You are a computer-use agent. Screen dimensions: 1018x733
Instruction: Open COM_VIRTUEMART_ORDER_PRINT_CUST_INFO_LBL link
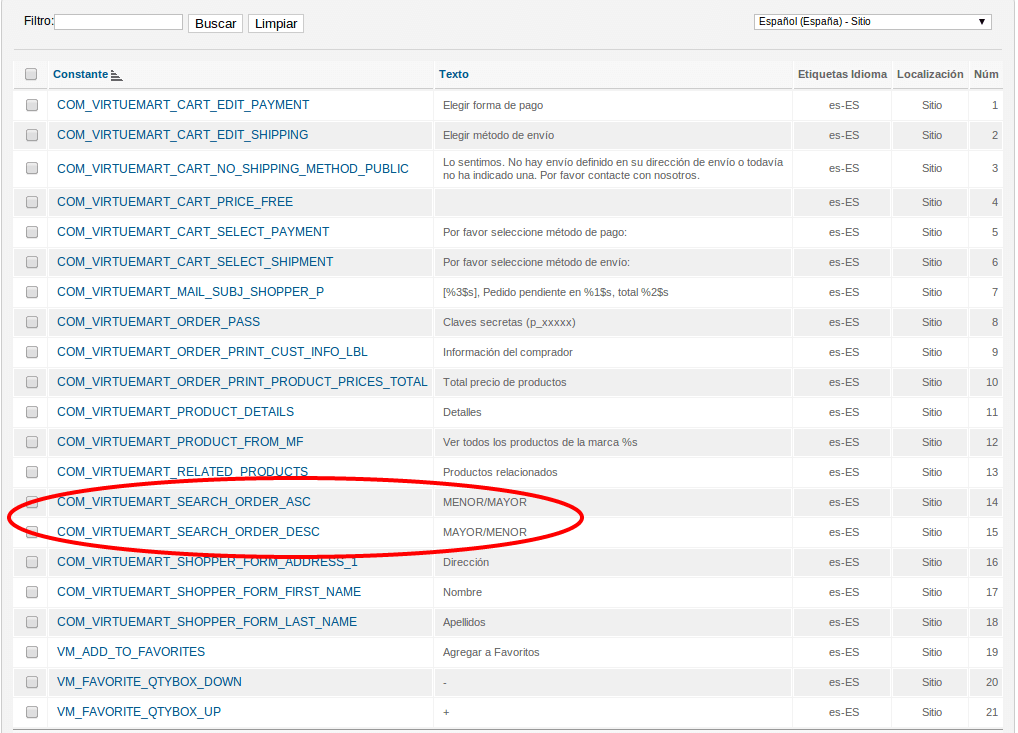pos(212,352)
